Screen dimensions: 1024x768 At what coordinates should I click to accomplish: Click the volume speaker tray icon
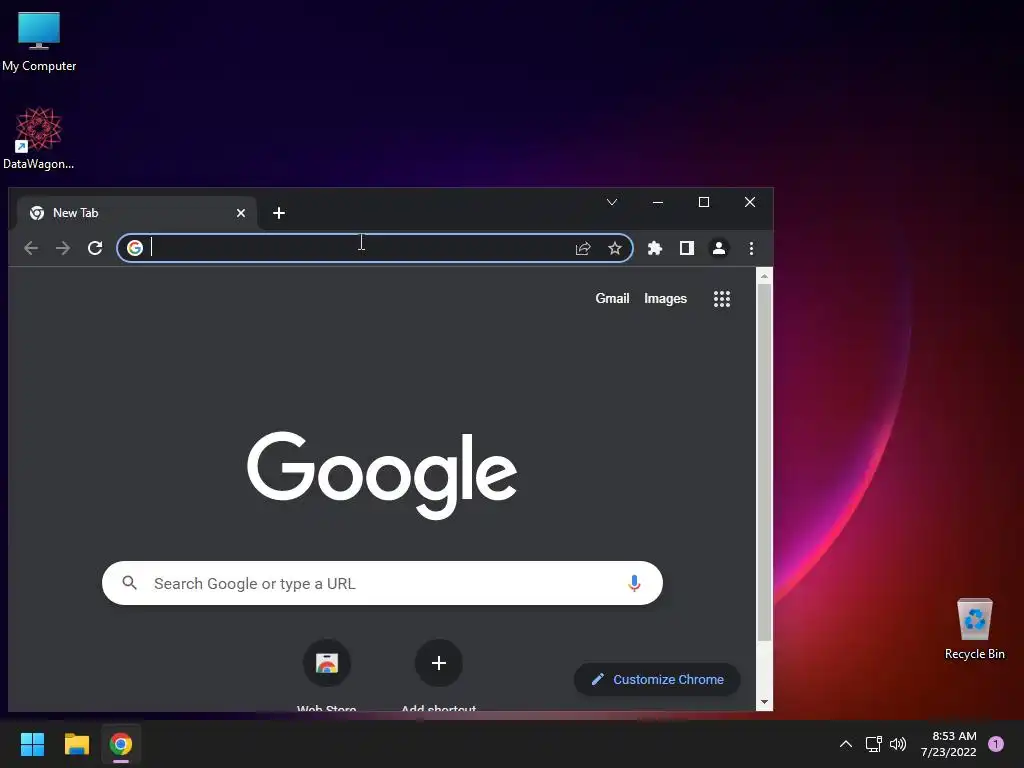(x=898, y=744)
